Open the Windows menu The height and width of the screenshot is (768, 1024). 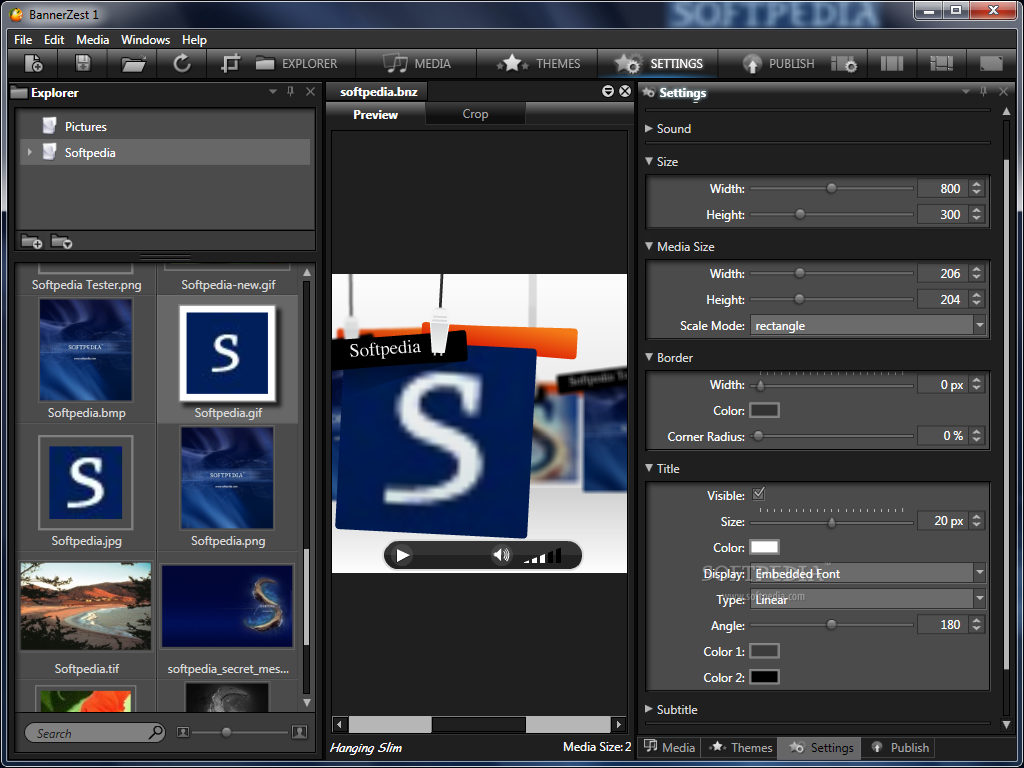(x=146, y=40)
